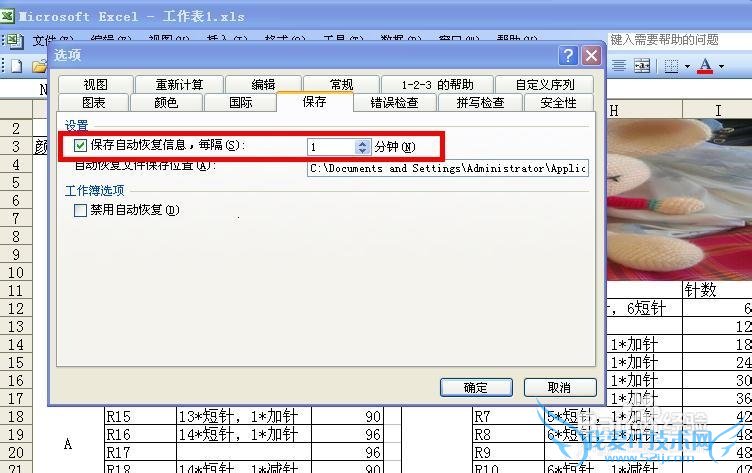Image resolution: width=752 pixels, height=473 pixels.
Task: Increase the minutes spinner value
Action: (362, 143)
